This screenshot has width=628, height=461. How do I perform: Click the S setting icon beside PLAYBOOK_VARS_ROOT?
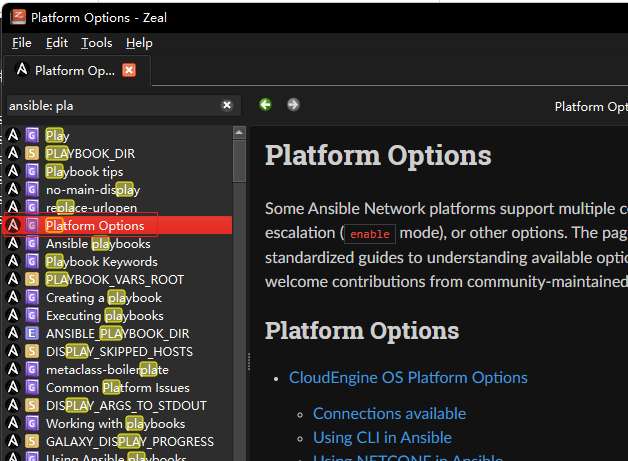pos(32,280)
